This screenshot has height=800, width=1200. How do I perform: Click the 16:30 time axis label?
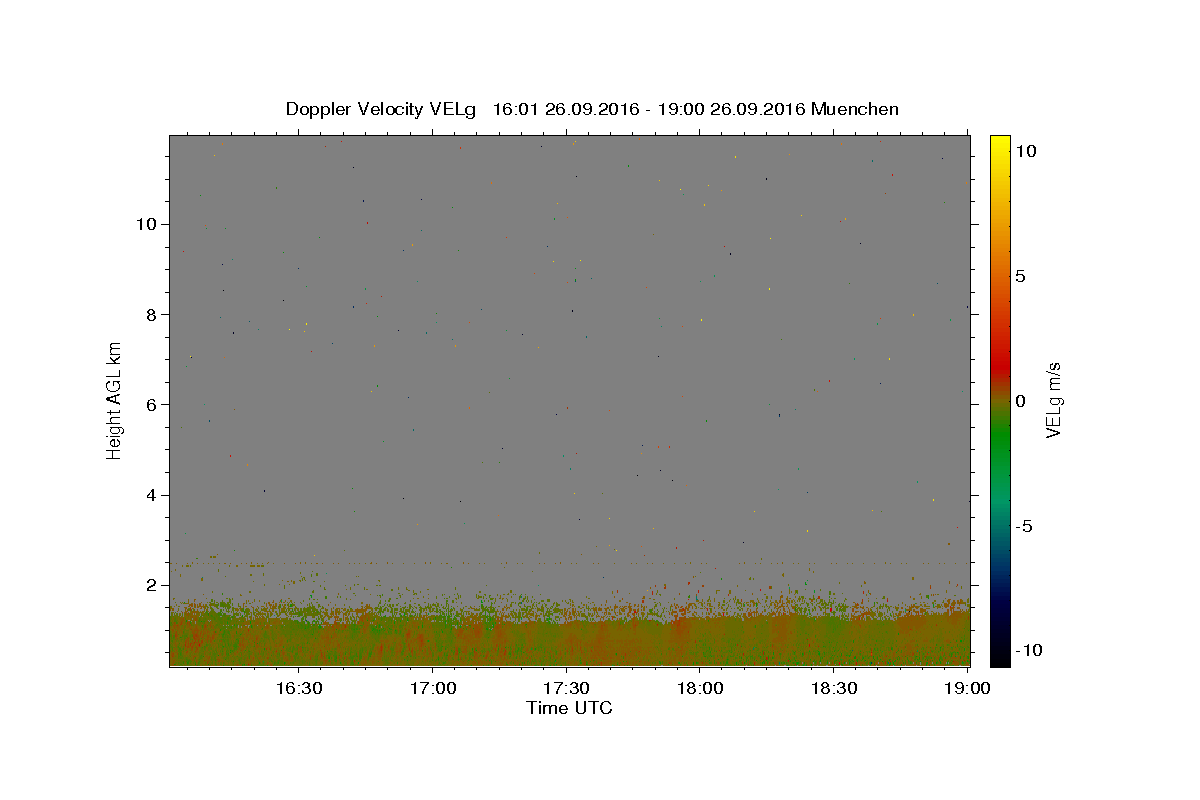[298, 689]
